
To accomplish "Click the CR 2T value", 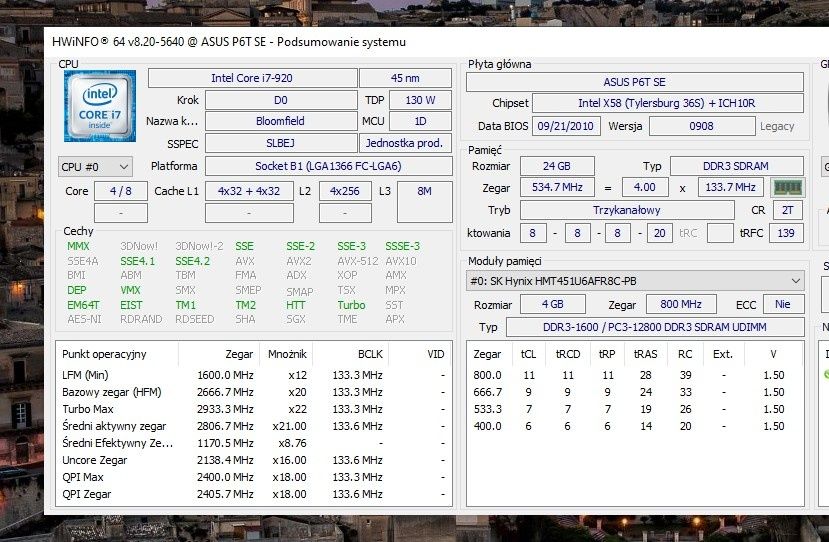I will (788, 210).
